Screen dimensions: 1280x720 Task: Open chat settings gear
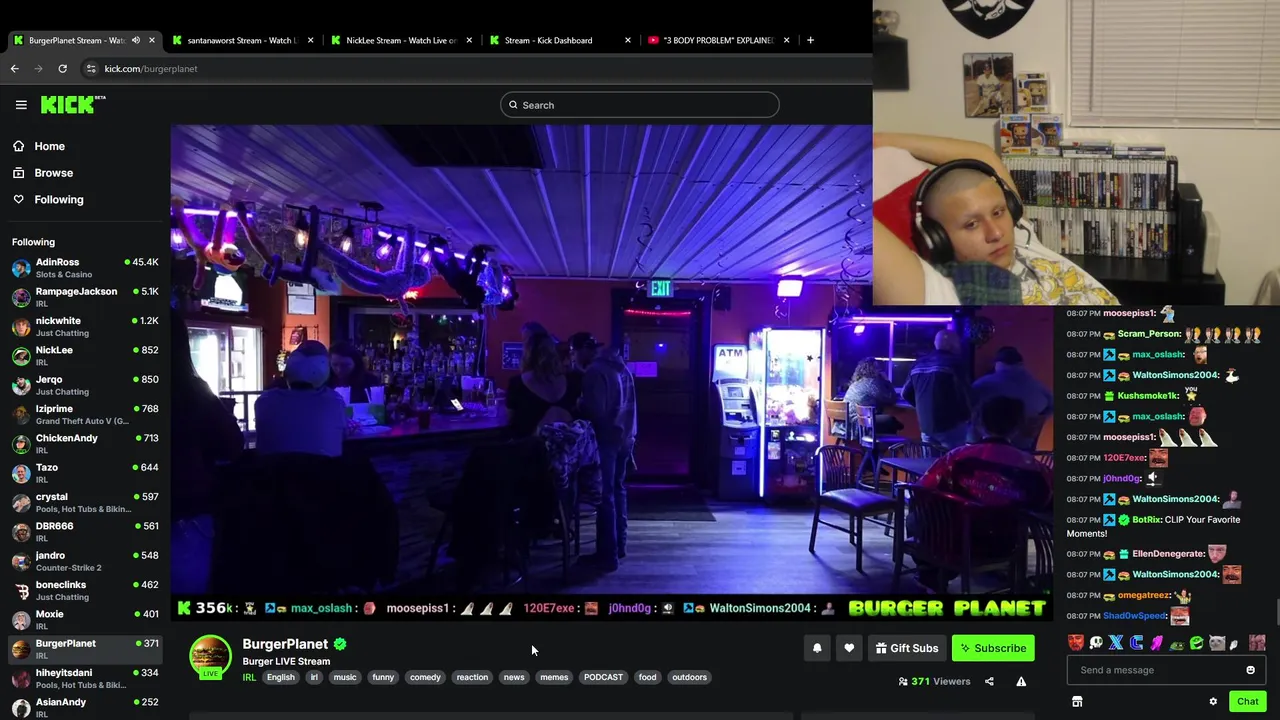pyautogui.click(x=1213, y=701)
